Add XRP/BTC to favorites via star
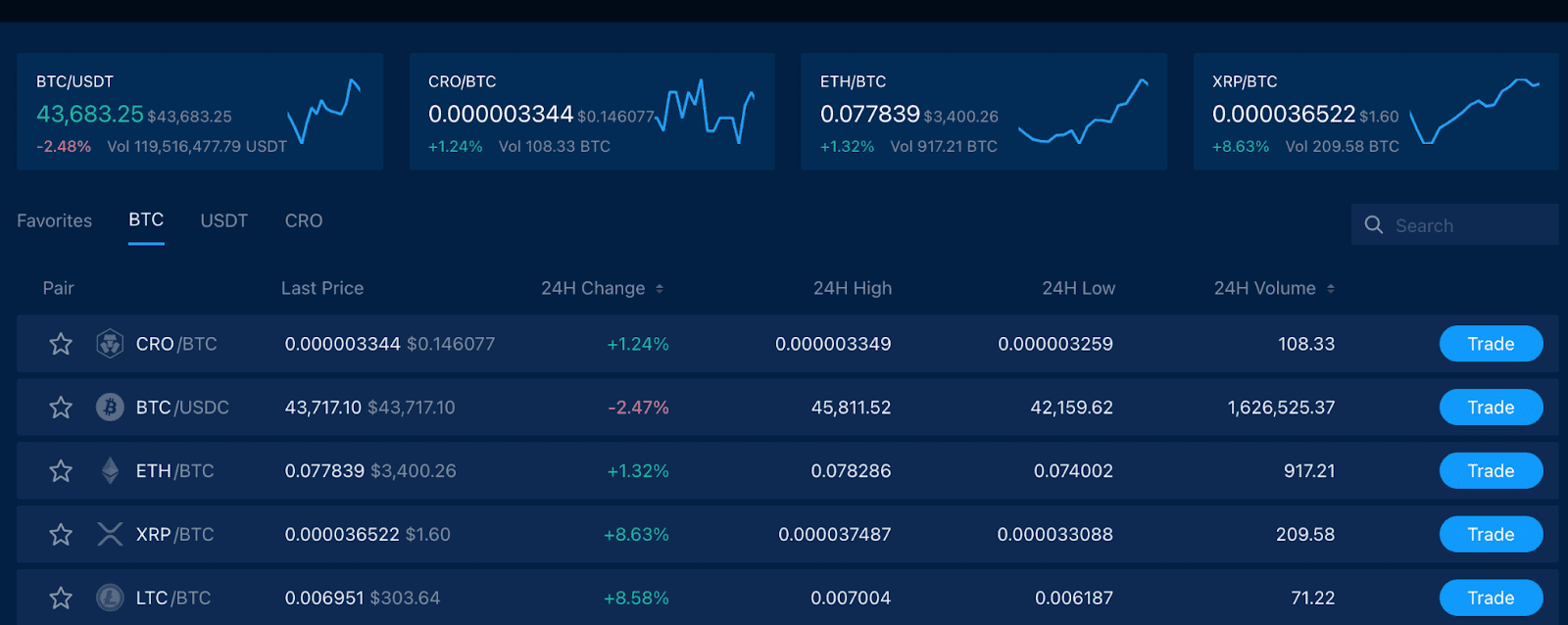This screenshot has width=1568, height=625. 61,534
